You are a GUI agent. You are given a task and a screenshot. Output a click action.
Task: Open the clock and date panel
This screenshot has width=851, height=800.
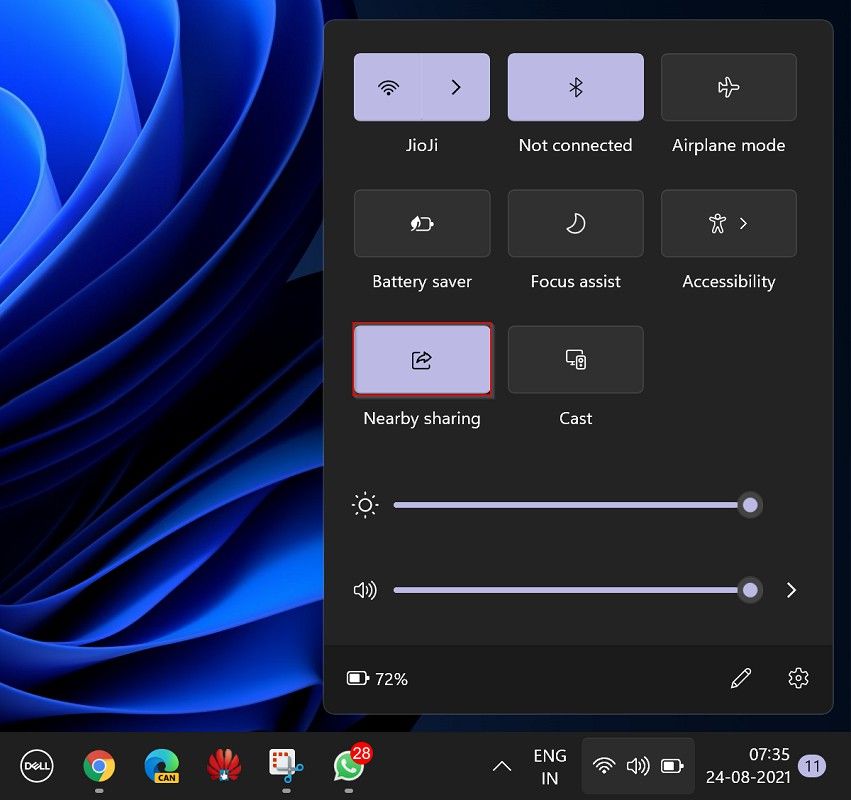[x=752, y=766]
